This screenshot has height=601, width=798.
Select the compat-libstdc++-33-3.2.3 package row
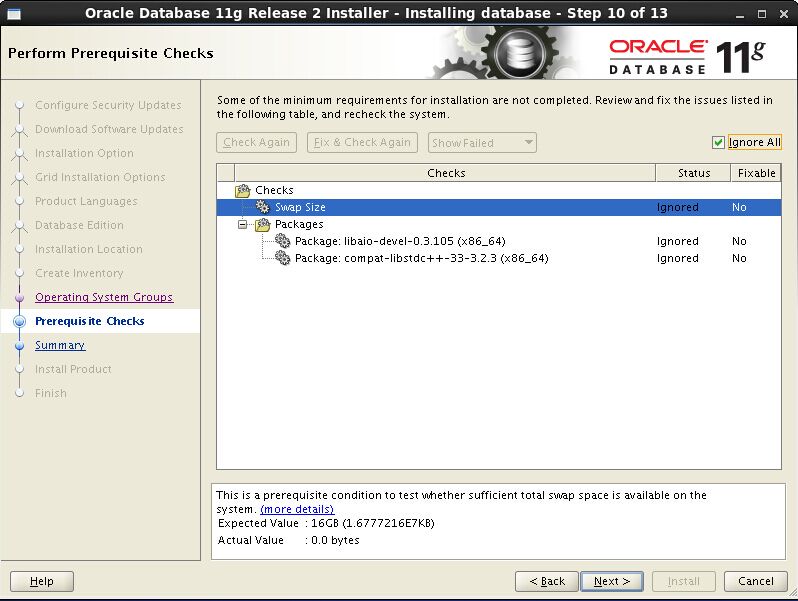pyautogui.click(x=499, y=258)
